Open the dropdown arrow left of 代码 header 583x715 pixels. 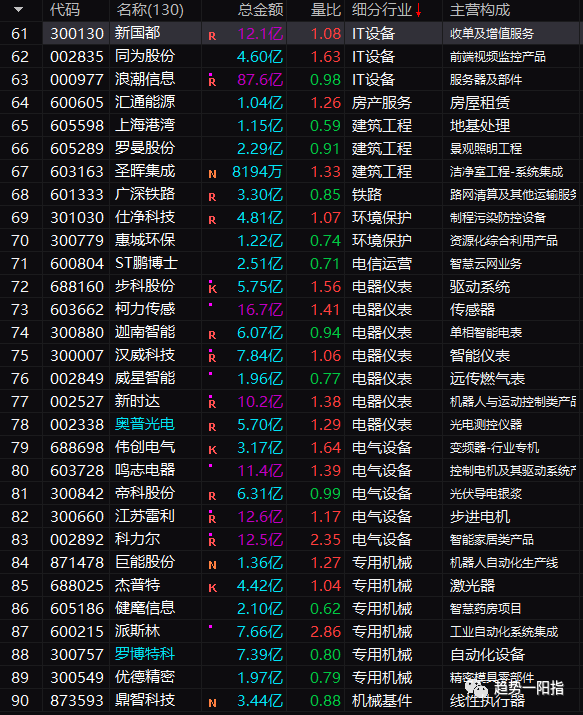pos(18,10)
